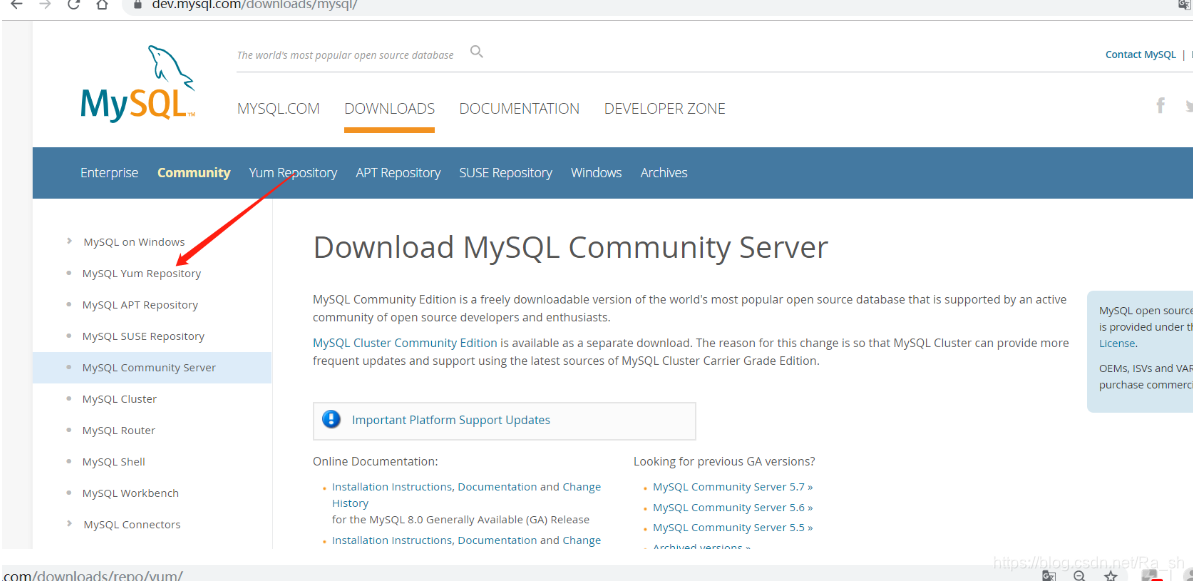Open Yum Repository in the blue bar
The width and height of the screenshot is (1193, 581).
(293, 173)
